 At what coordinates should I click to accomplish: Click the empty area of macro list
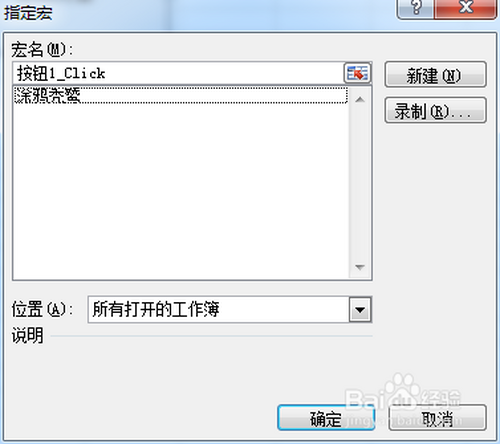pos(181,190)
